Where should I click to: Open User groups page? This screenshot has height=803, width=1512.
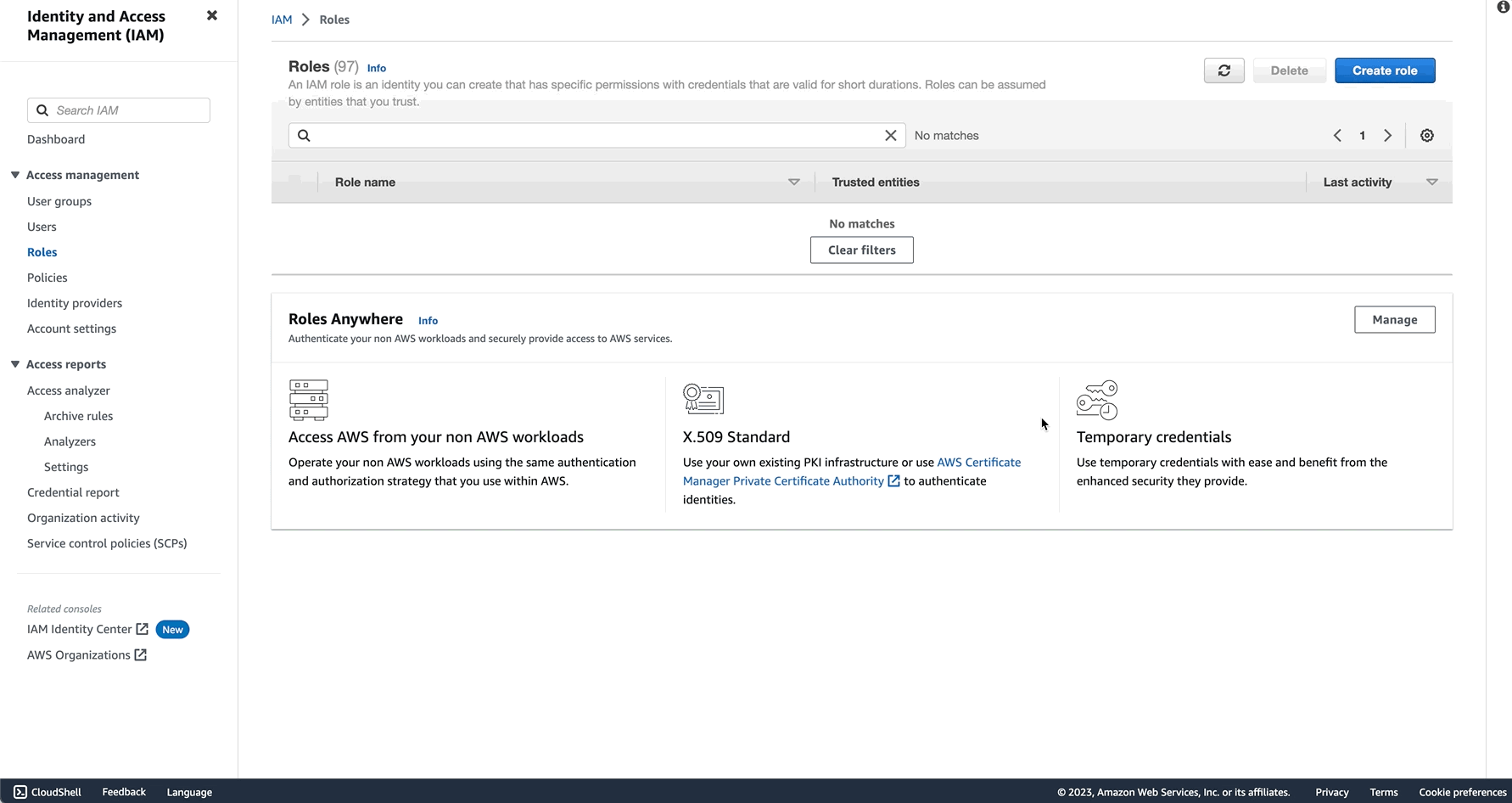tap(59, 201)
